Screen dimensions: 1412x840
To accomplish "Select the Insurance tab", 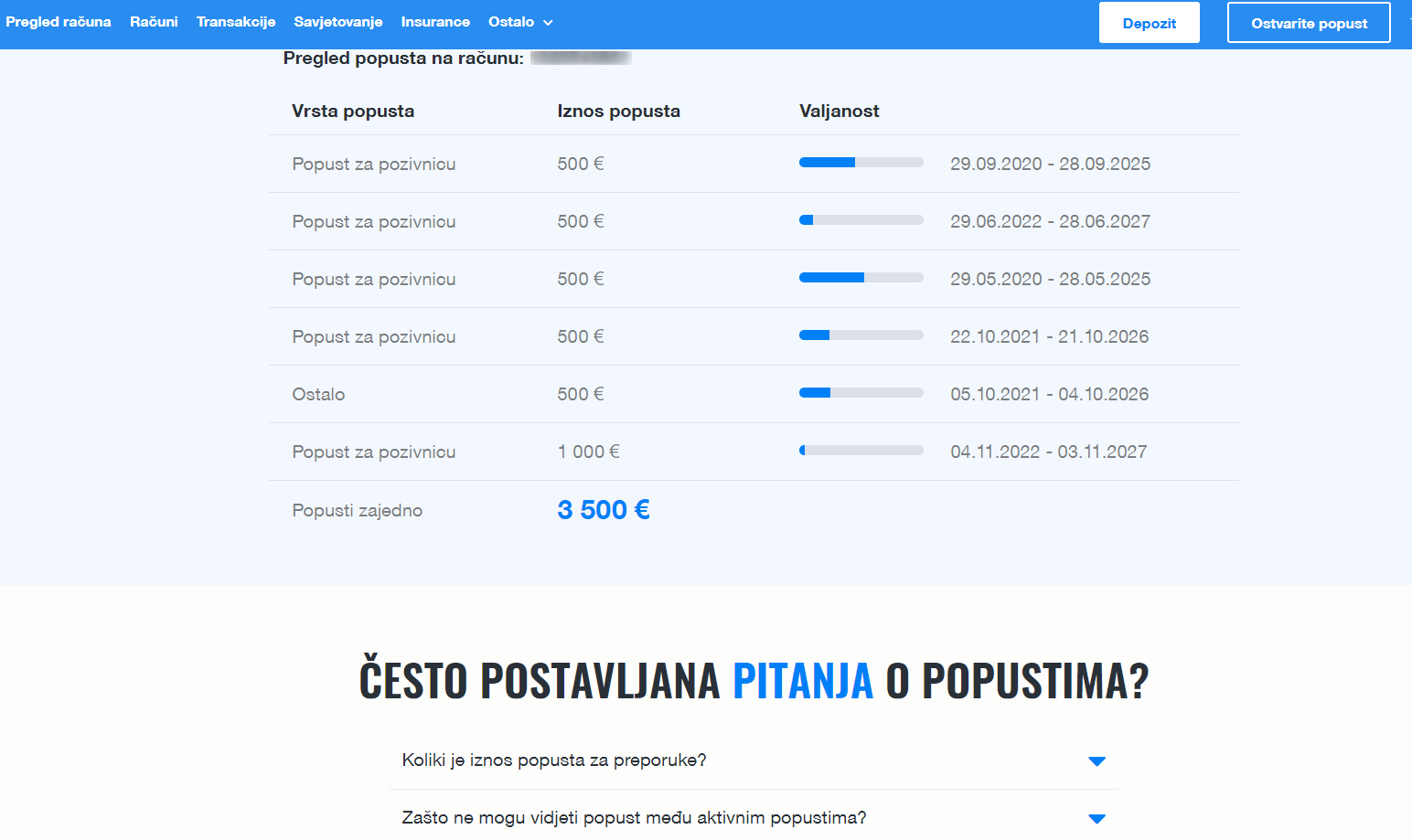I will (435, 21).
